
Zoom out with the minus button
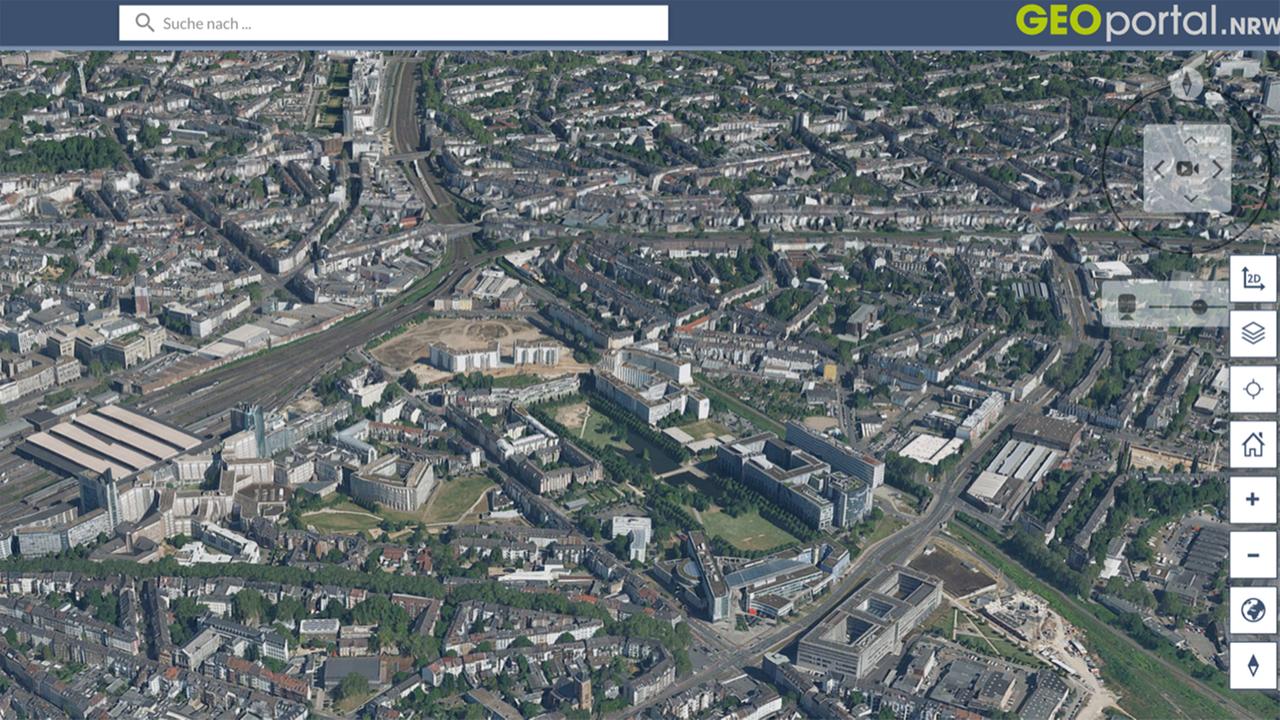pos(1253,555)
